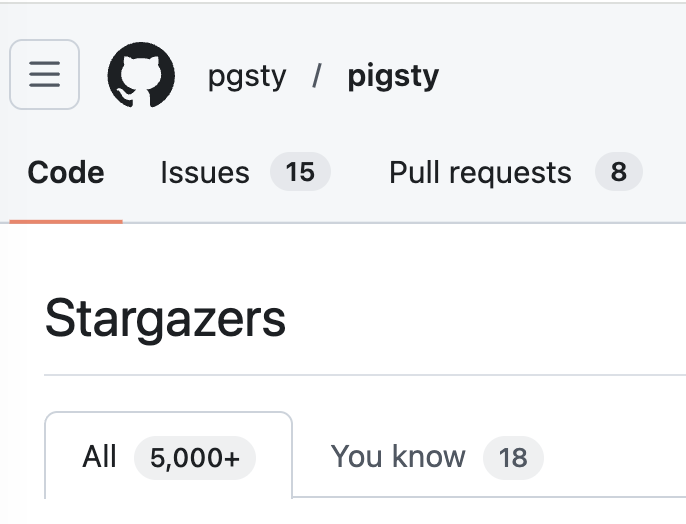Click the orange underline beneath the Code tab
The image size is (686, 524).
66,222
